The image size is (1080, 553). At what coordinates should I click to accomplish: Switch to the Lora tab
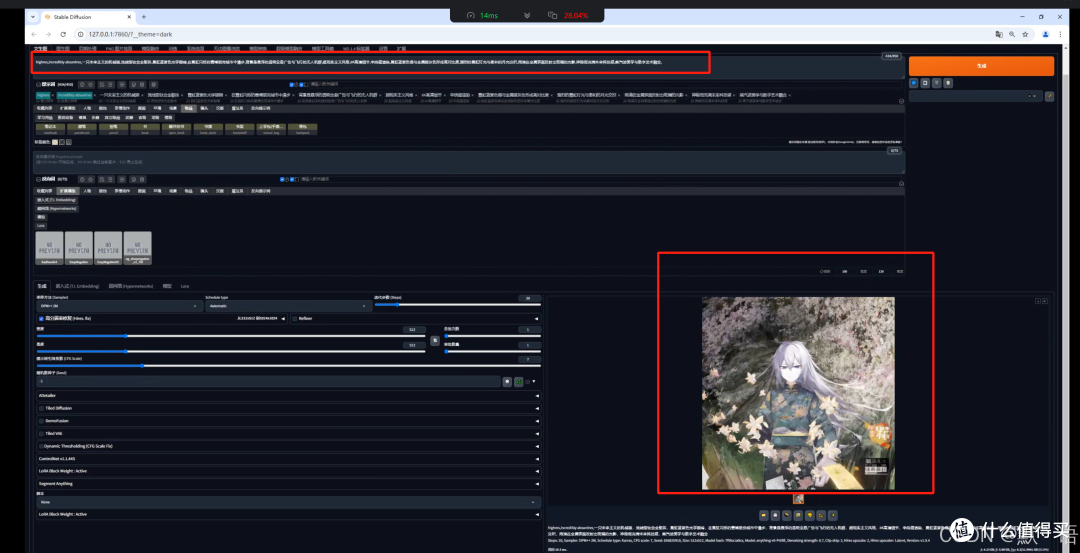[x=185, y=285]
